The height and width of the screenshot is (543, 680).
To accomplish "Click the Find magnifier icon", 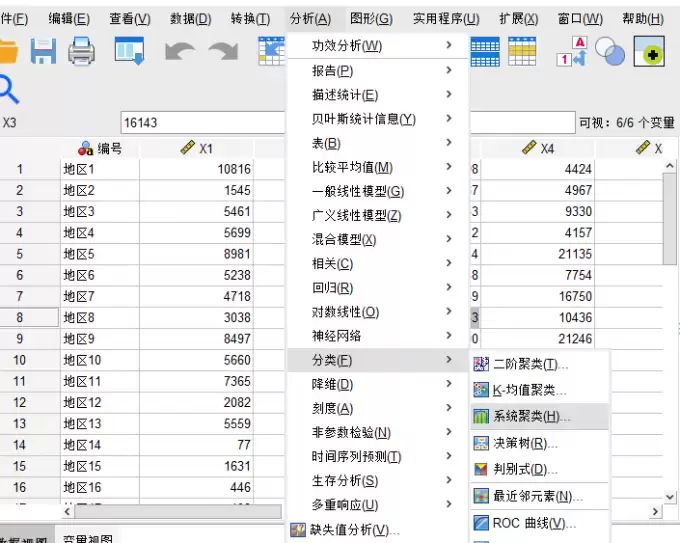I will pos(9,89).
